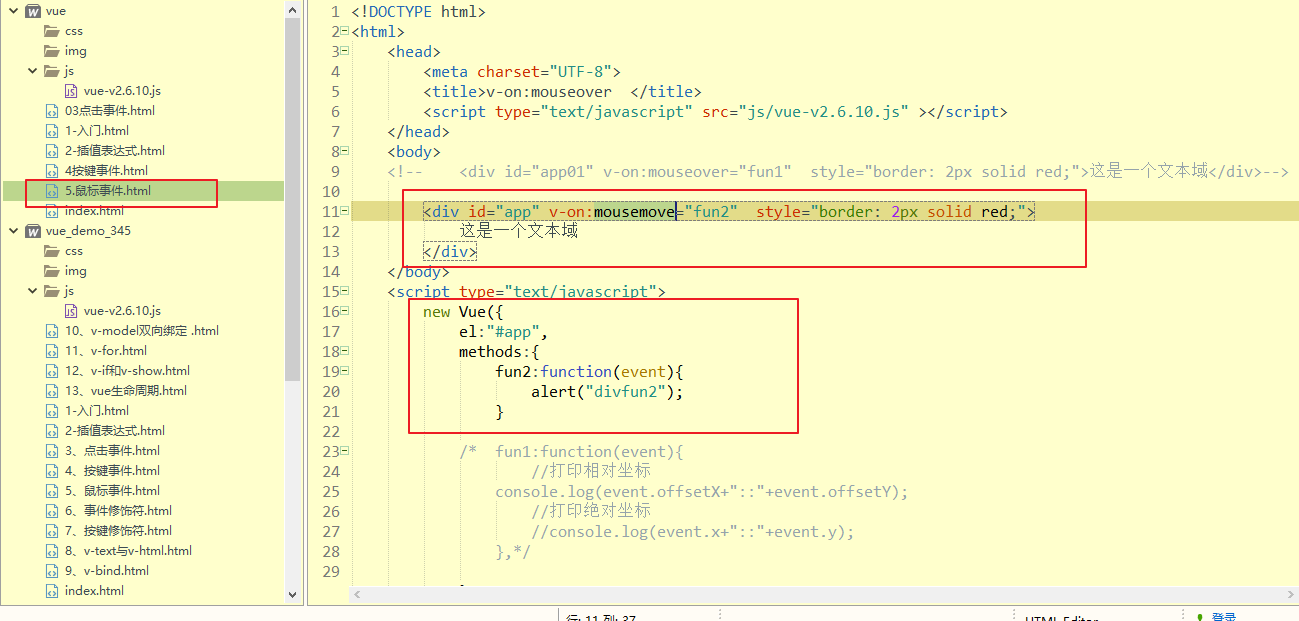Open 4、按键事件.html
The image size is (1299, 621).
[x=112, y=471]
